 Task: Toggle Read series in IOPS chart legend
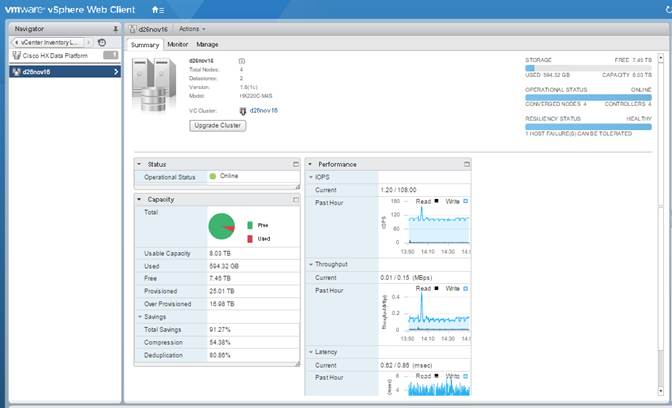(427, 201)
